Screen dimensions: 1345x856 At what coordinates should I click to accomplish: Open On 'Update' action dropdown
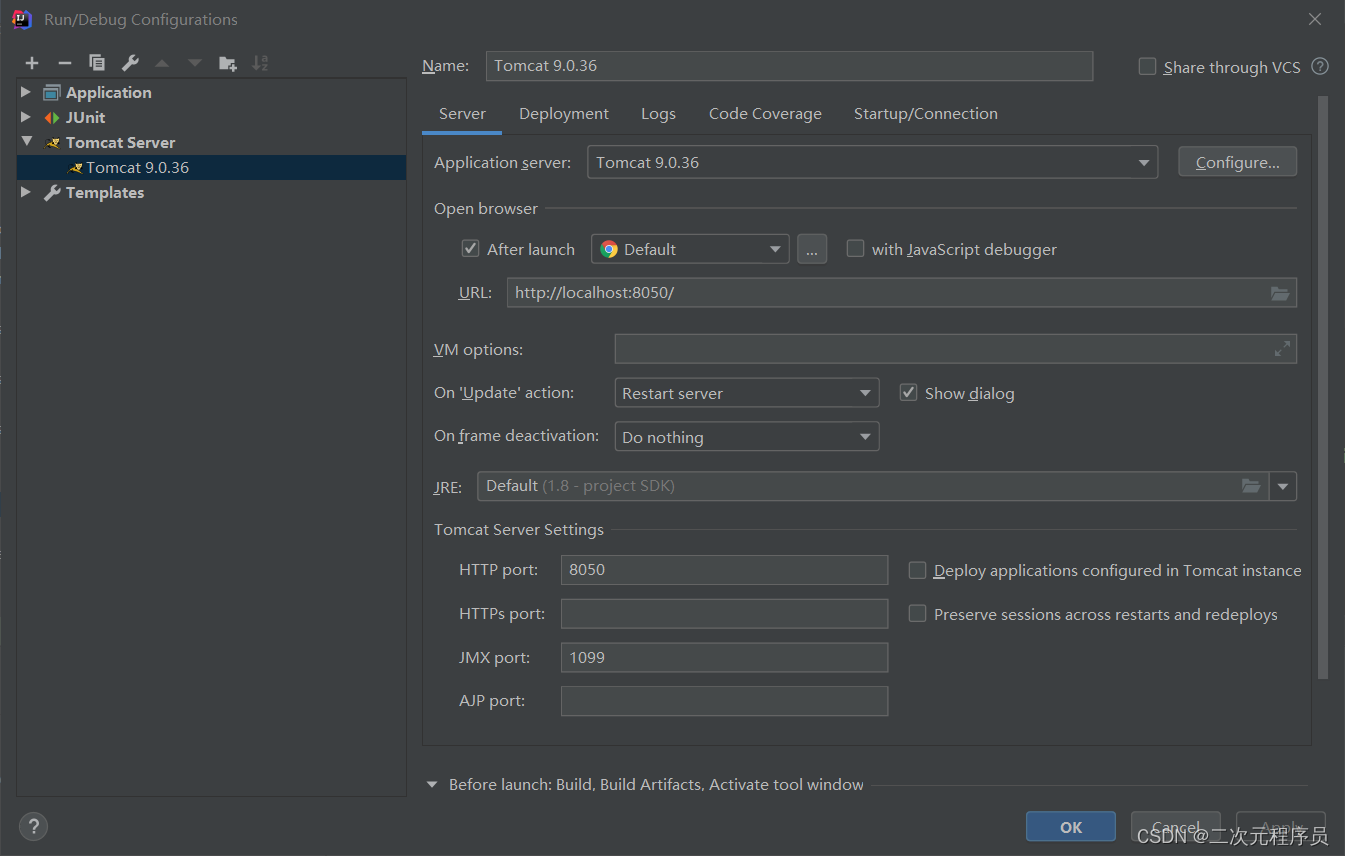746,393
